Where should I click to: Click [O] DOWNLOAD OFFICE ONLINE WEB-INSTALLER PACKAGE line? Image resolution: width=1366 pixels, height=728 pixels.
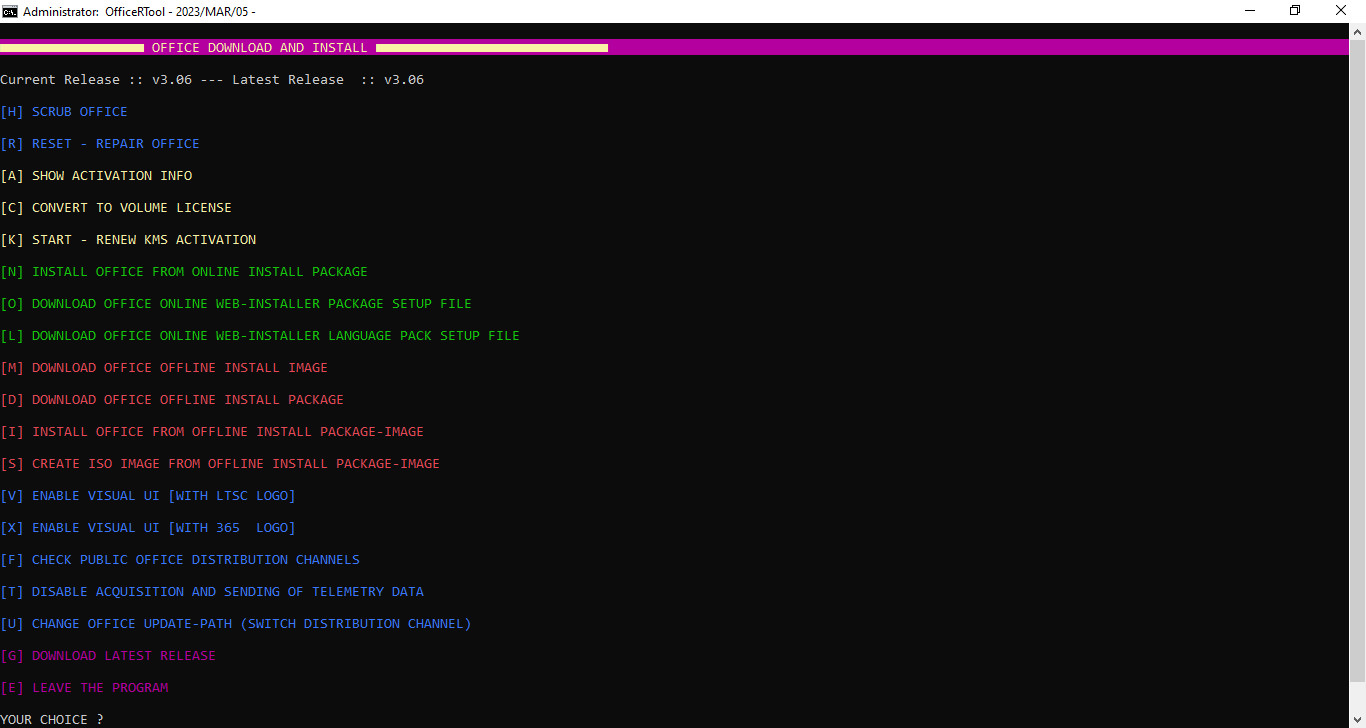coord(236,304)
